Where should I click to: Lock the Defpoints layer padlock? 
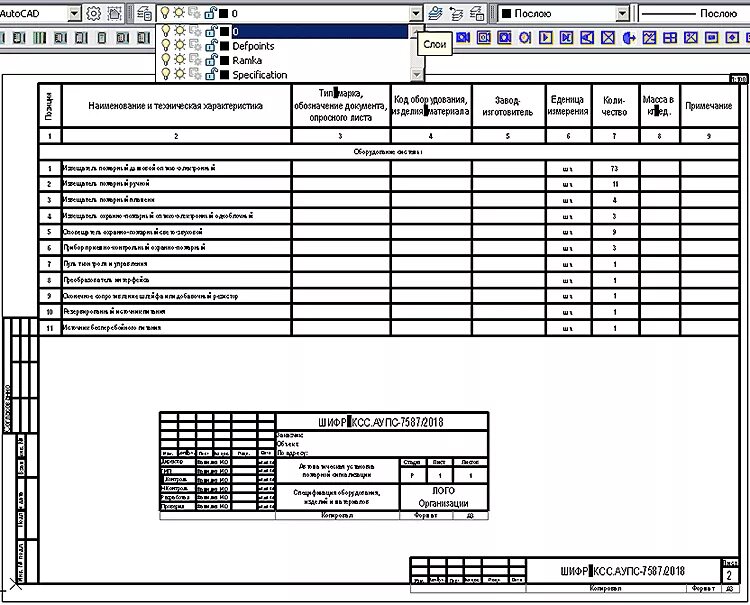[x=211, y=45]
